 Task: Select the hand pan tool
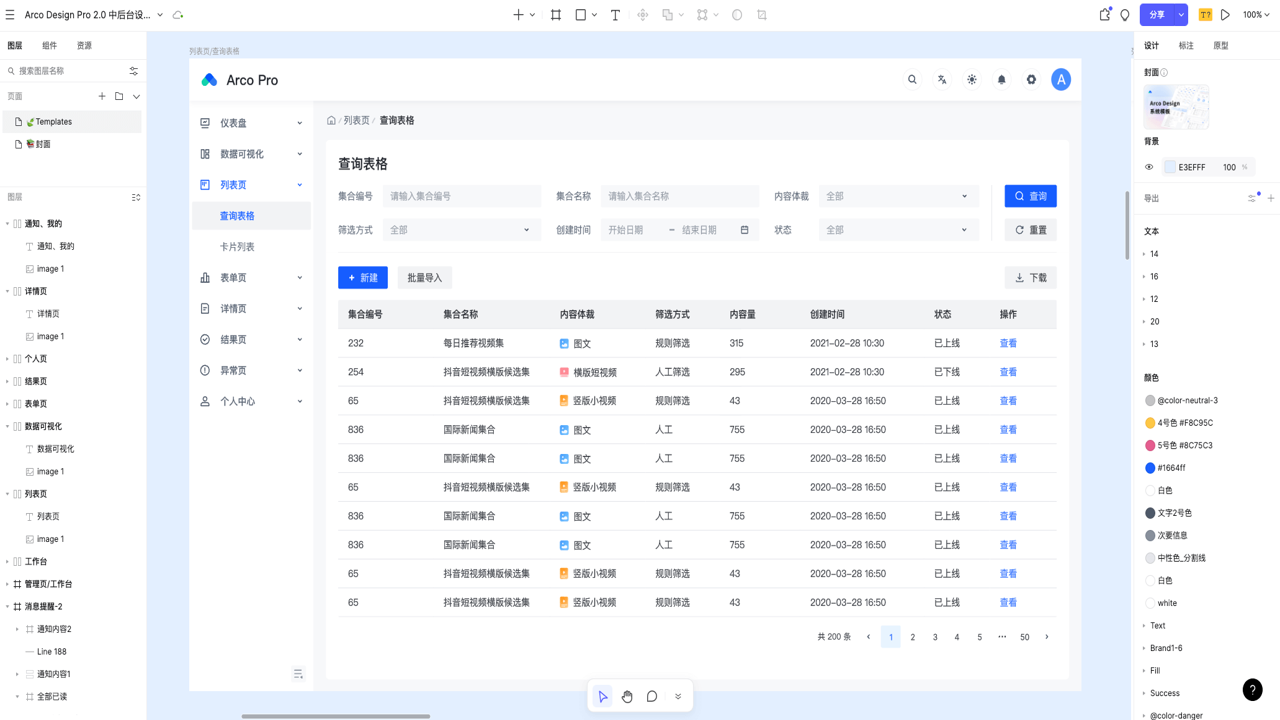pyautogui.click(x=627, y=697)
